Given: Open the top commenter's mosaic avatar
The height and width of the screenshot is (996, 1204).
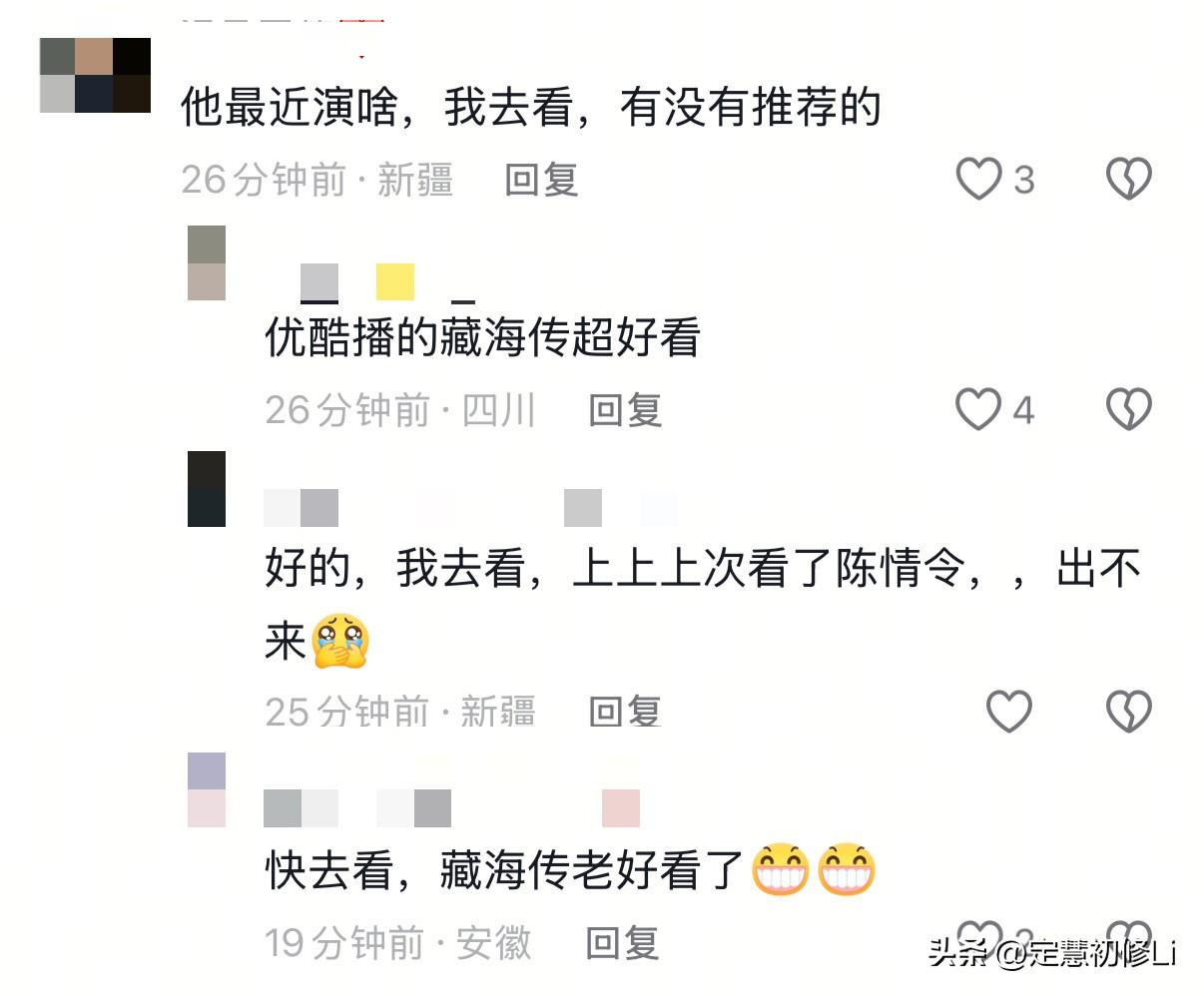Looking at the screenshot, I should (95, 75).
